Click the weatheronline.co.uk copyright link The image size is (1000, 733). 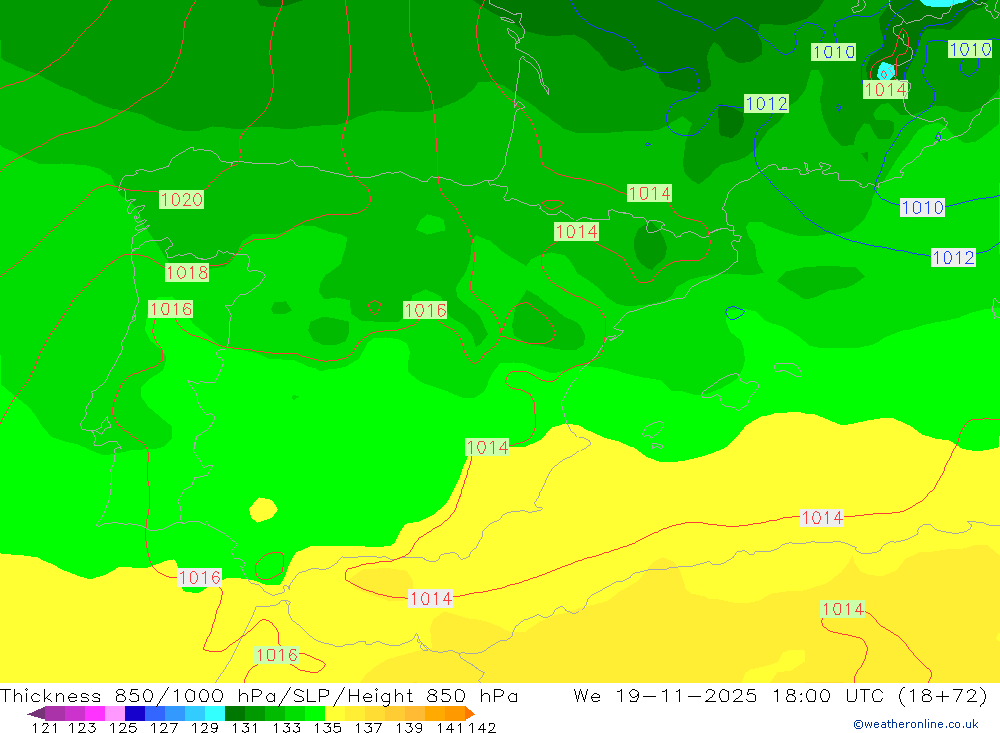pyautogui.click(x=916, y=724)
